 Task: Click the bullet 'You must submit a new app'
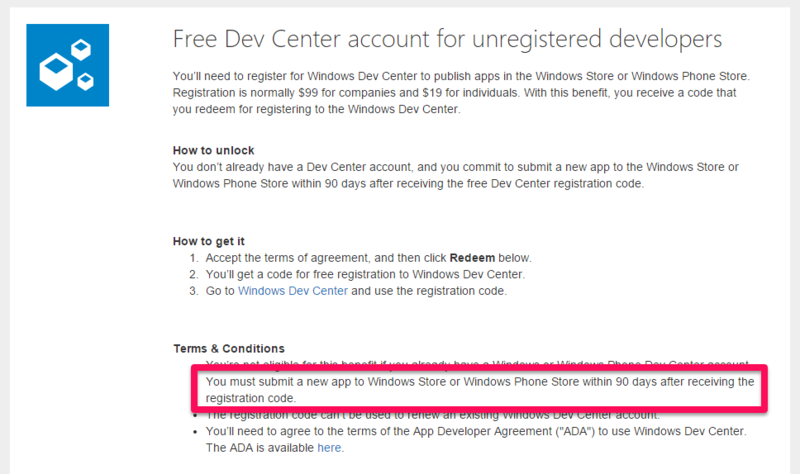tap(480, 390)
